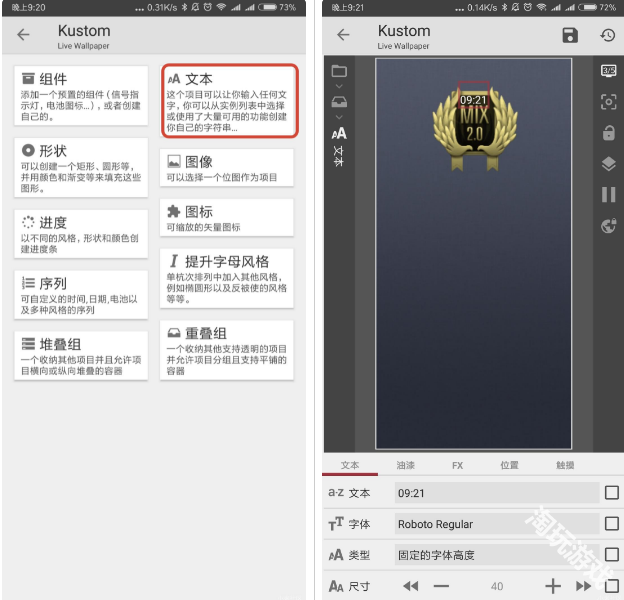Tap the screen counter 3/5 icon
The width and height of the screenshot is (624, 600).
608,71
